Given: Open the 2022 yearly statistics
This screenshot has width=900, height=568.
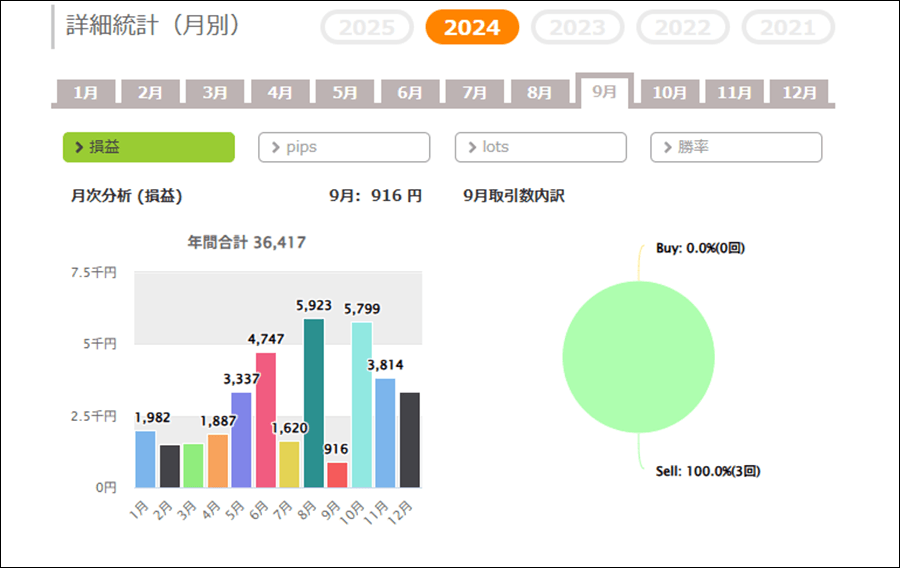Looking at the screenshot, I should click(x=683, y=27).
